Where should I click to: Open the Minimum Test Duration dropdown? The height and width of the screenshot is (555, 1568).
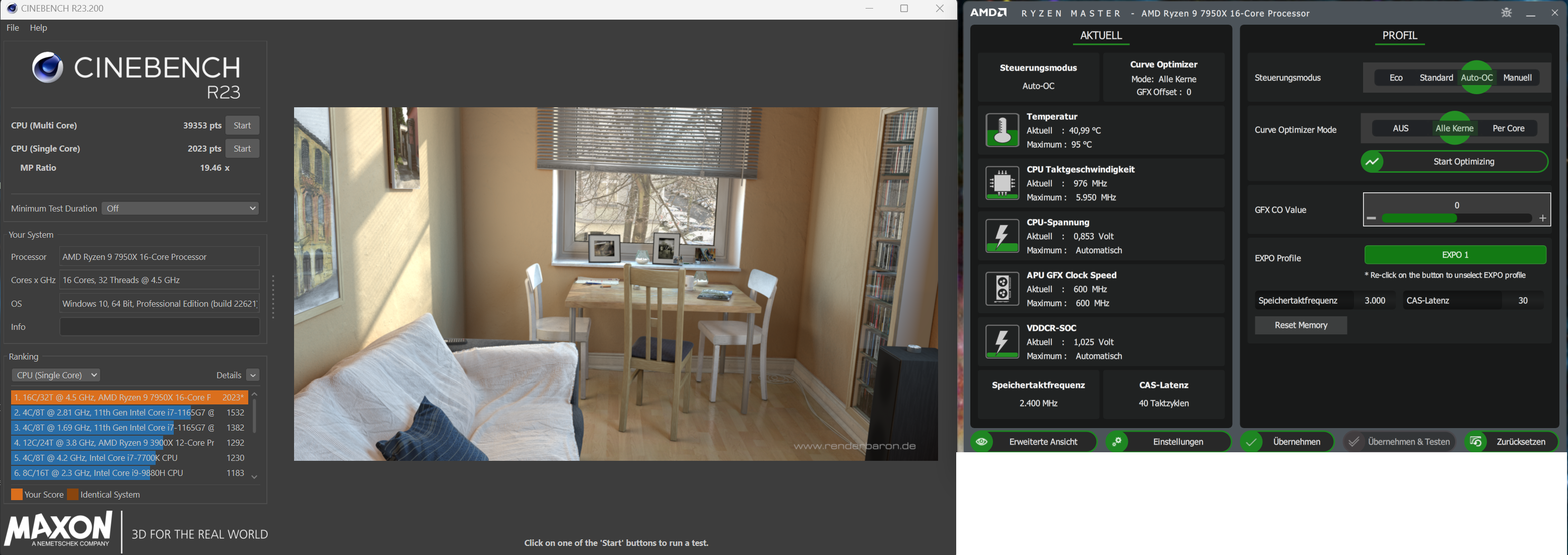coord(180,208)
